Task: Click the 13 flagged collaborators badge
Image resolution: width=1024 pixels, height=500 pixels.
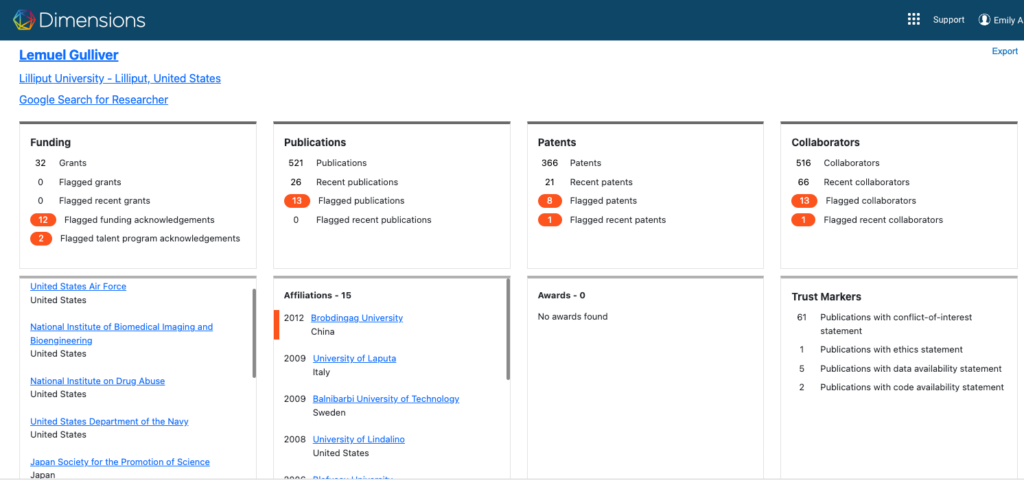Action: (x=804, y=201)
